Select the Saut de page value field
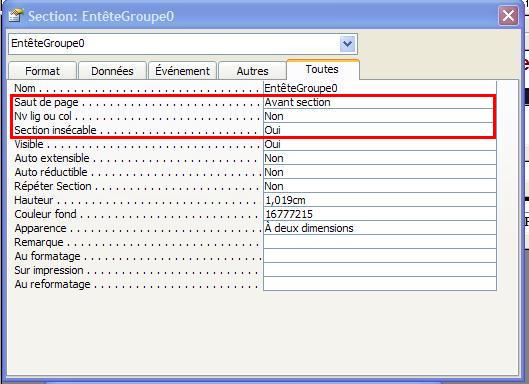 click(x=380, y=102)
